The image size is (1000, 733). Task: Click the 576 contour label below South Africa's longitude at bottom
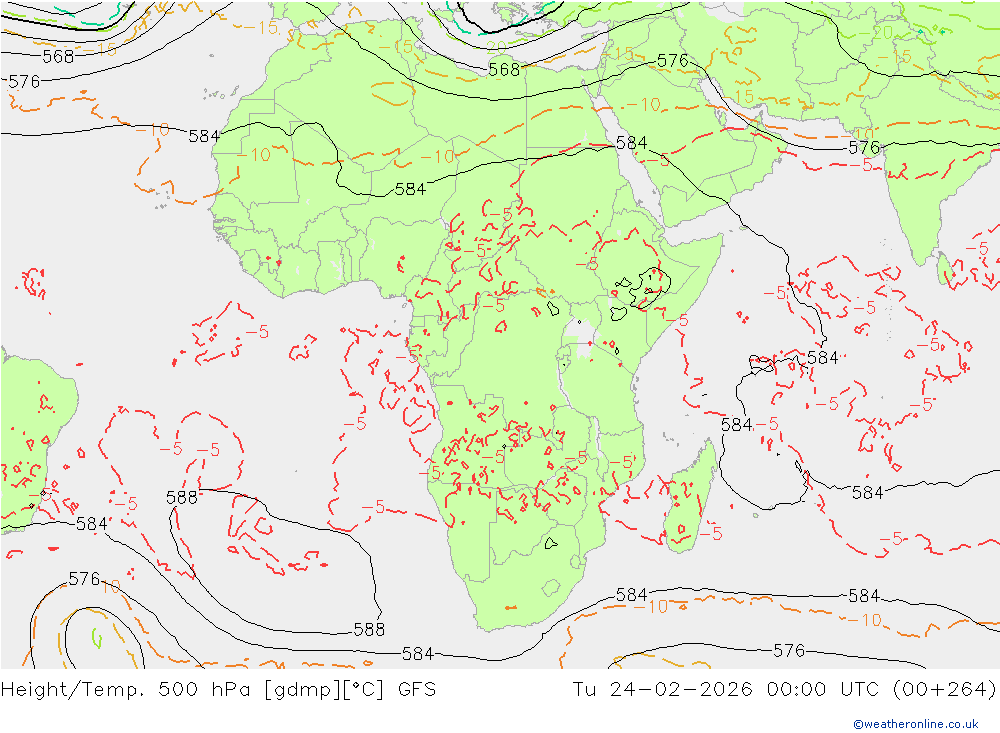789,651
